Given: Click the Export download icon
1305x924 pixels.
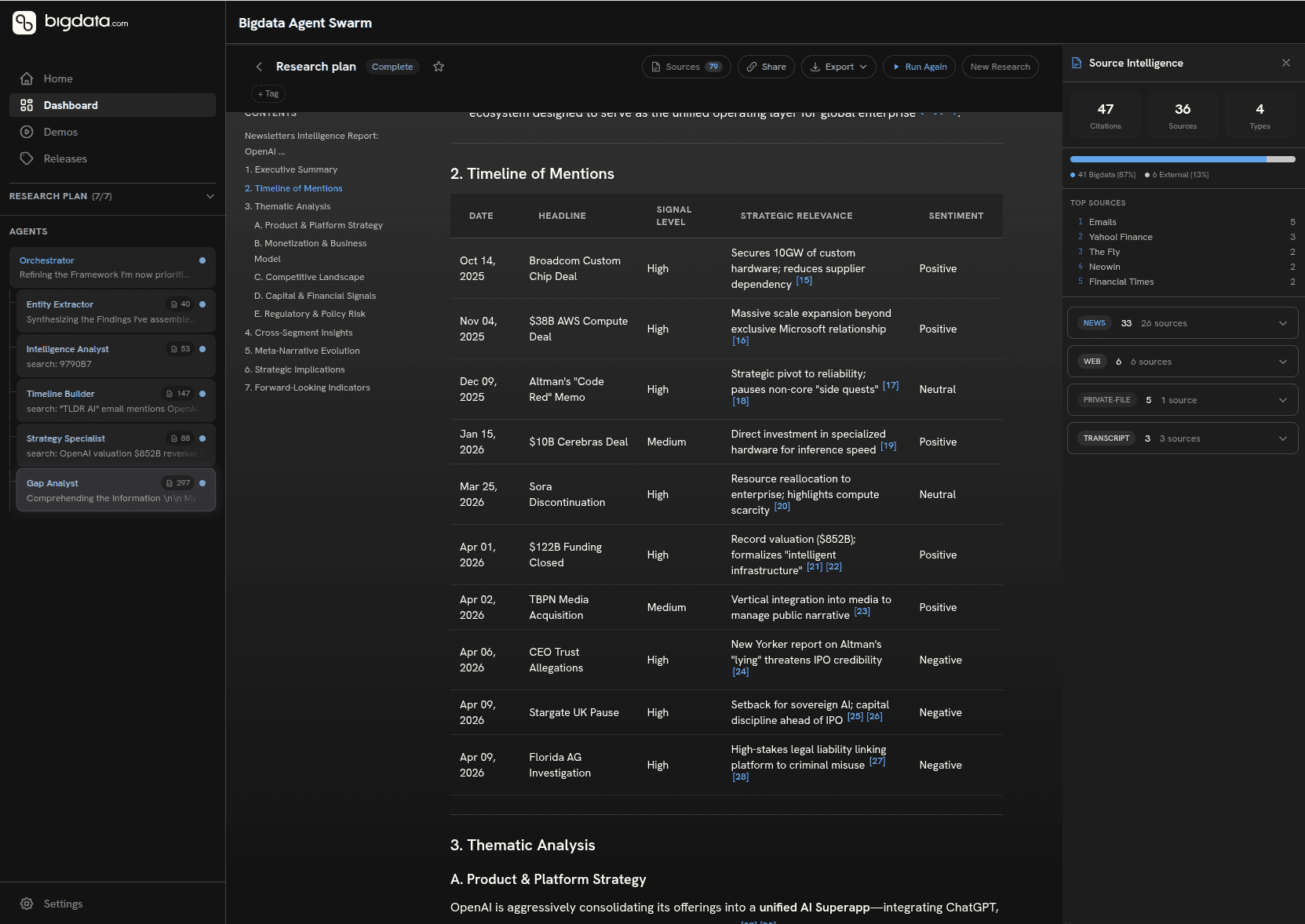Looking at the screenshot, I should 815,67.
